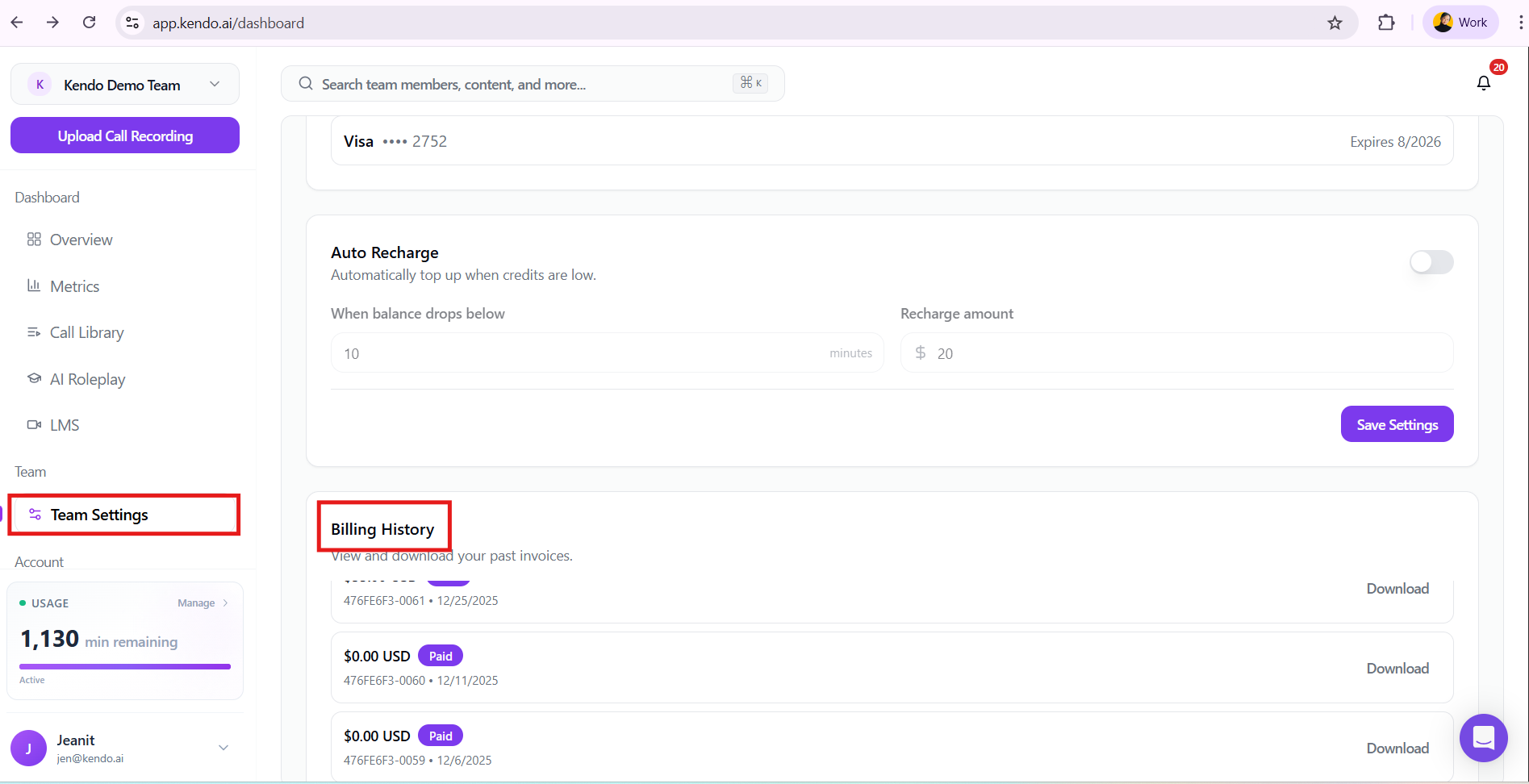1529x784 pixels.
Task: Open the chat support widget
Action: pyautogui.click(x=1483, y=738)
